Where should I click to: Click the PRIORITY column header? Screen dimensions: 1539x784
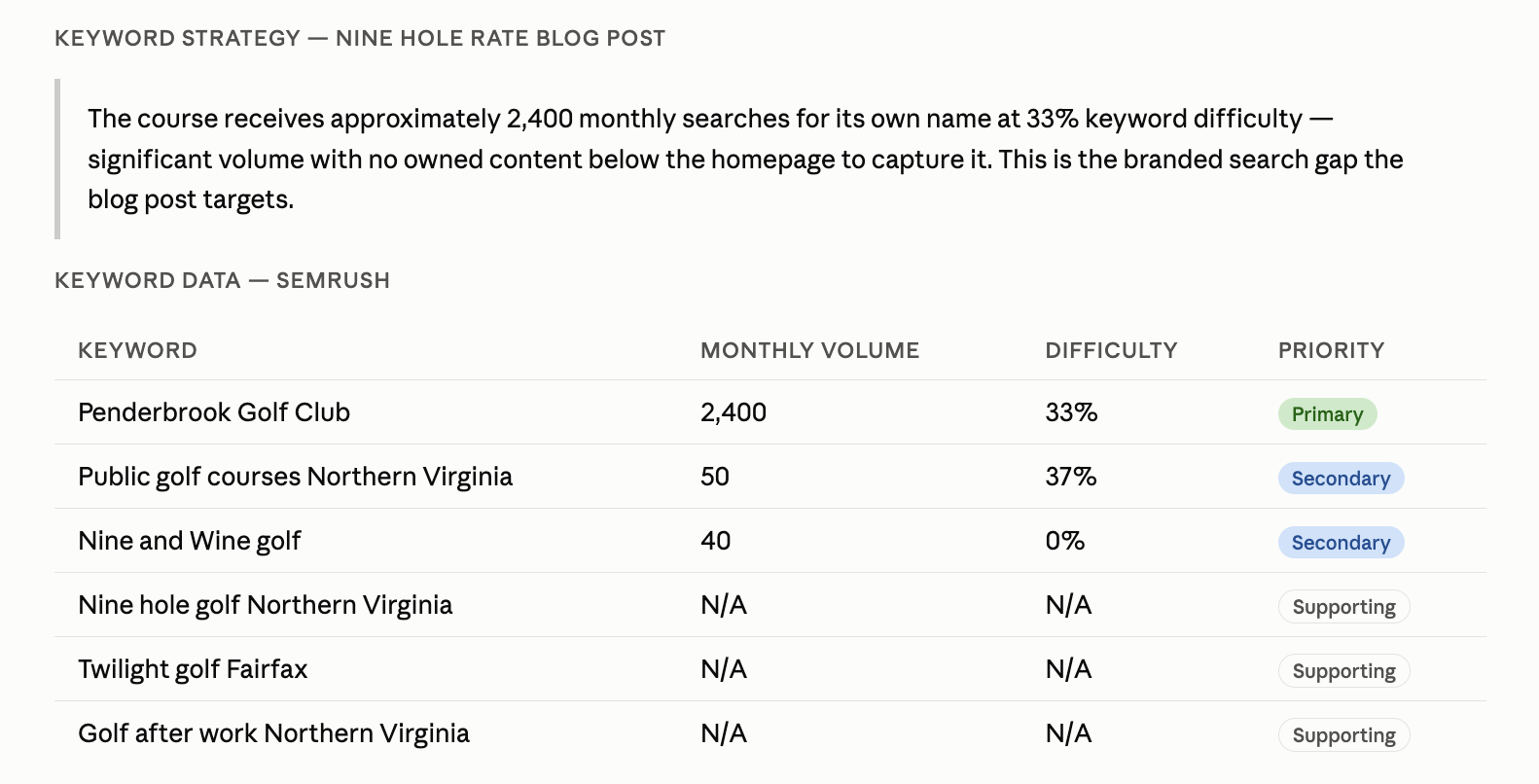[1331, 350]
